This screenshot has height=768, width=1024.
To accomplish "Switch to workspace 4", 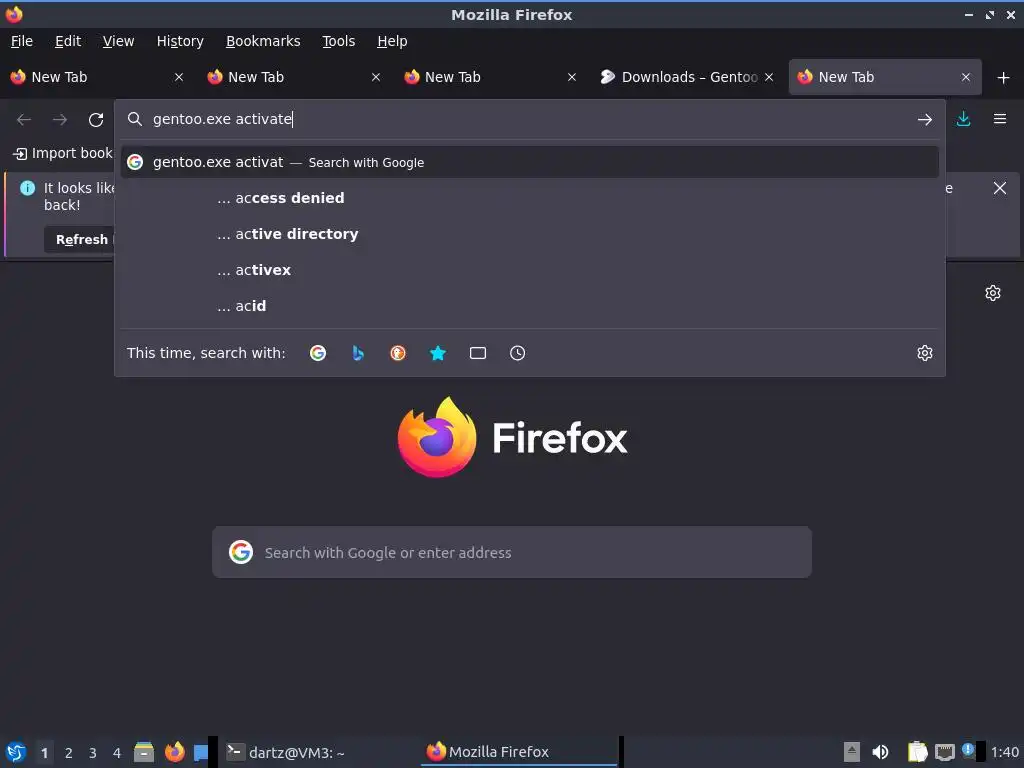I will (117, 753).
